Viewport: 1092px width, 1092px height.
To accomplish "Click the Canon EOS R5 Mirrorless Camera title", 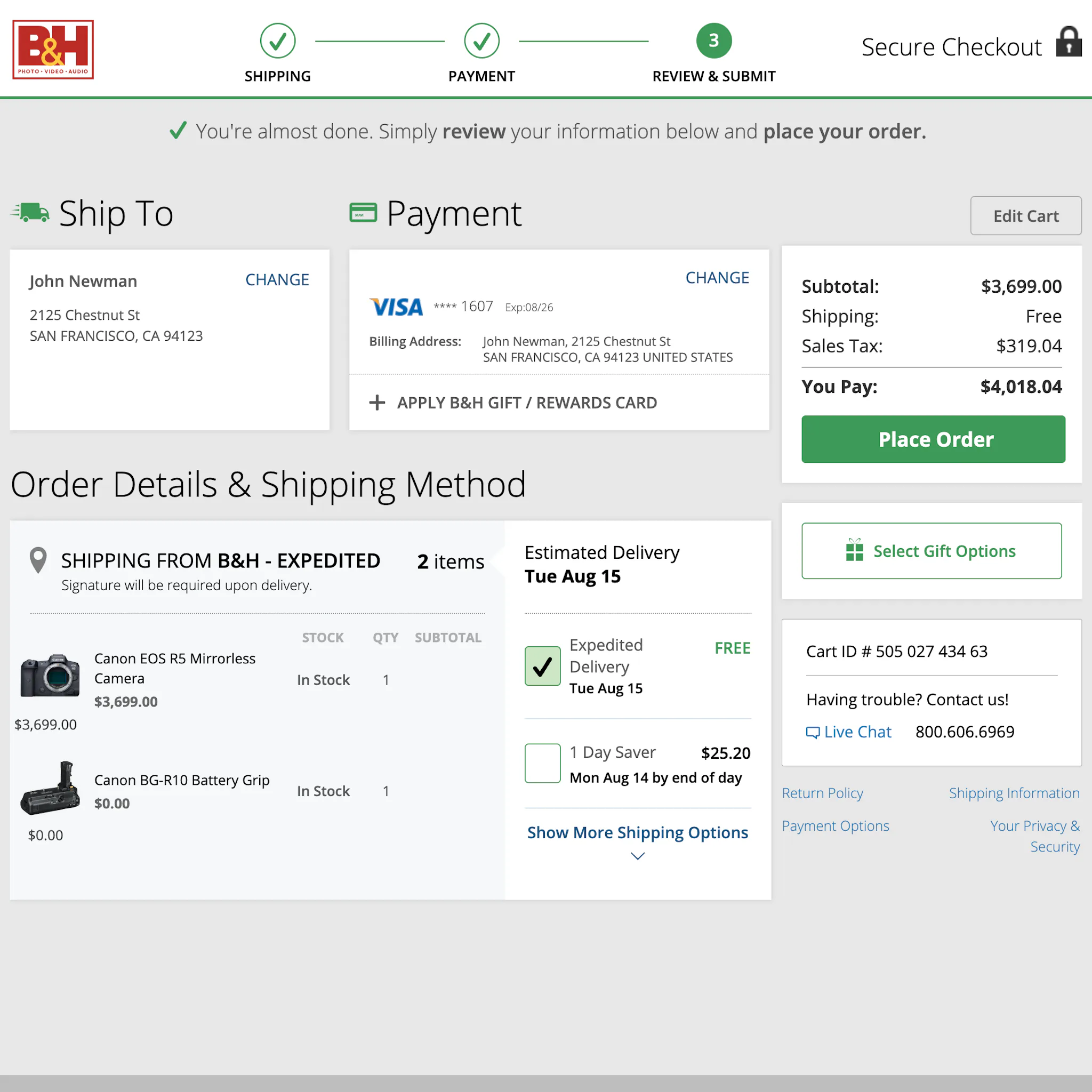I will coord(175,668).
